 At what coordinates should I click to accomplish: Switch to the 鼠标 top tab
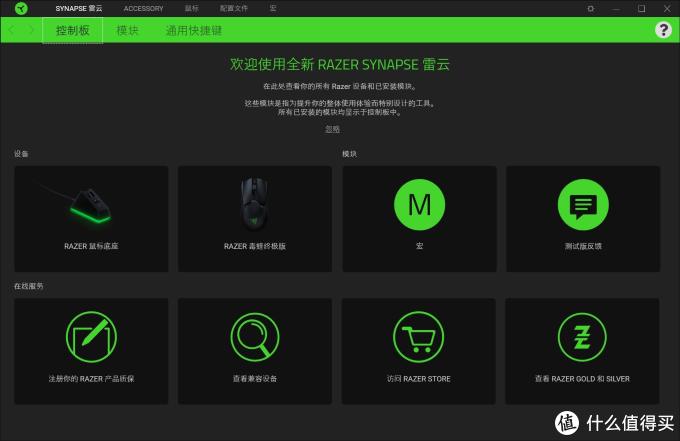point(192,8)
